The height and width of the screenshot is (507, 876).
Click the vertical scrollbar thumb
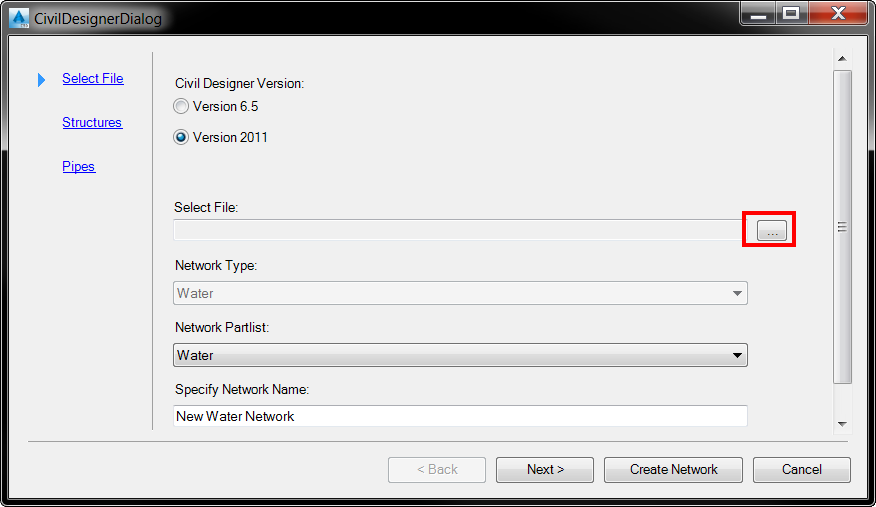[x=842, y=227]
